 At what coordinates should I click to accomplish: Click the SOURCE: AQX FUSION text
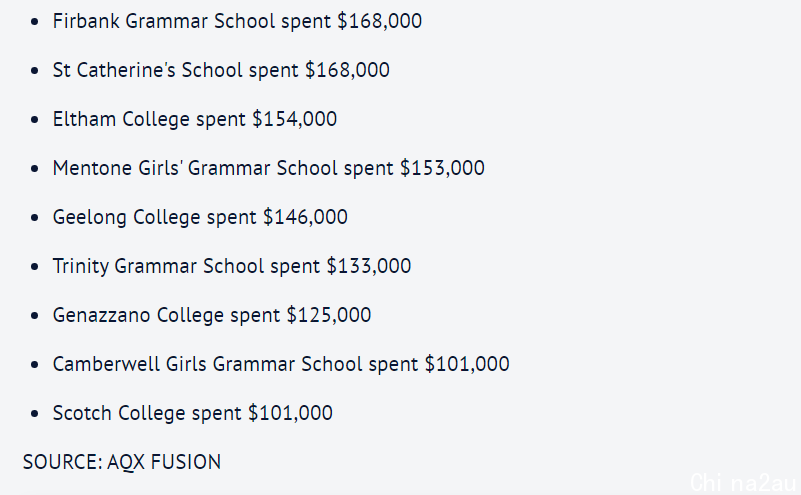[x=122, y=462]
